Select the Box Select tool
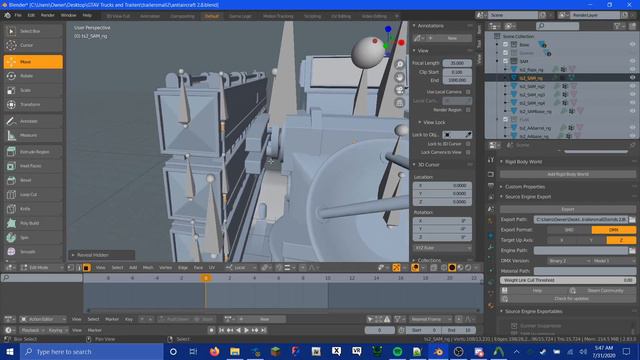The width and height of the screenshot is (640, 360). [x=33, y=31]
